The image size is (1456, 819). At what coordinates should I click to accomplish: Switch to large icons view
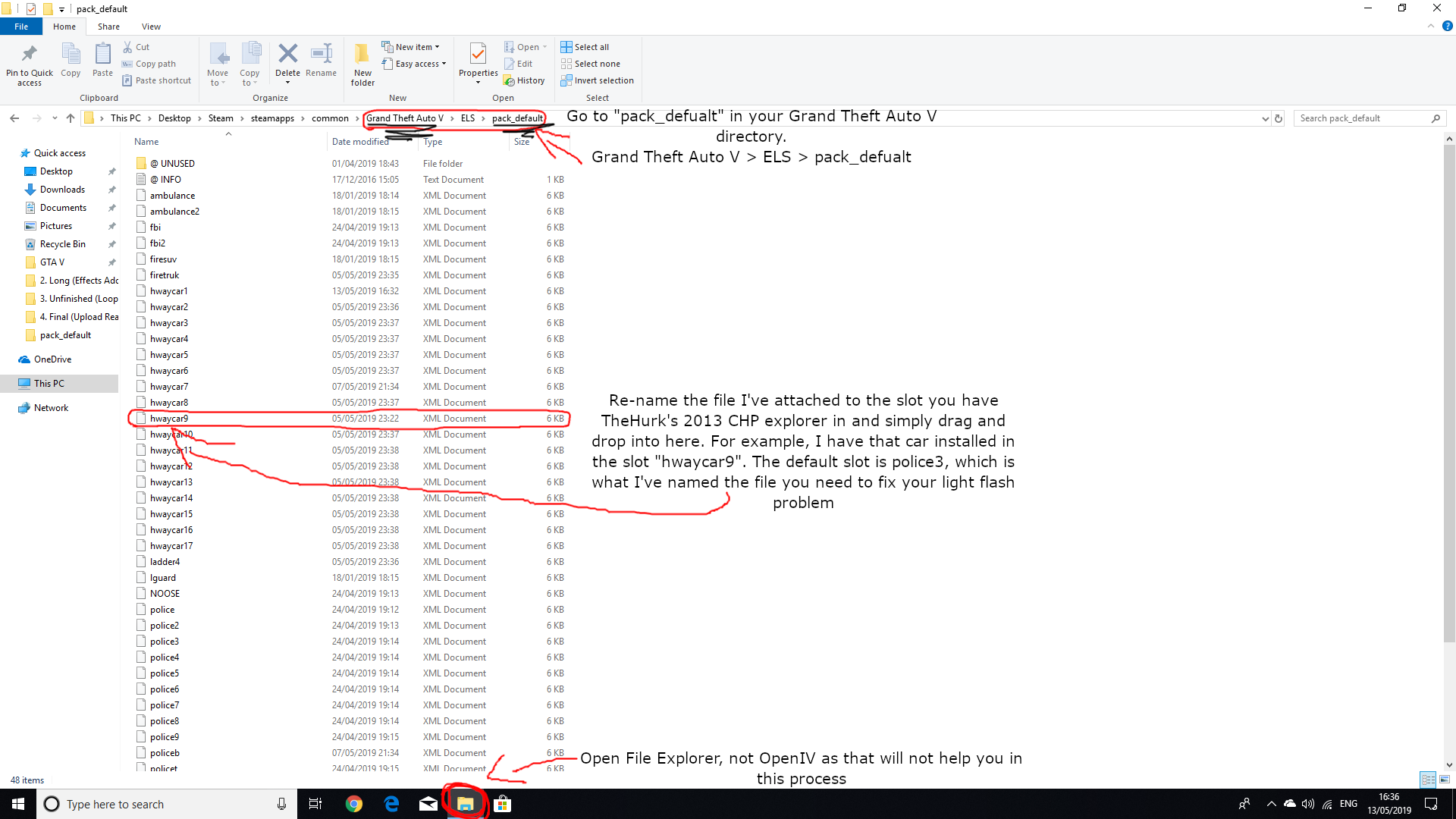click(x=1445, y=779)
